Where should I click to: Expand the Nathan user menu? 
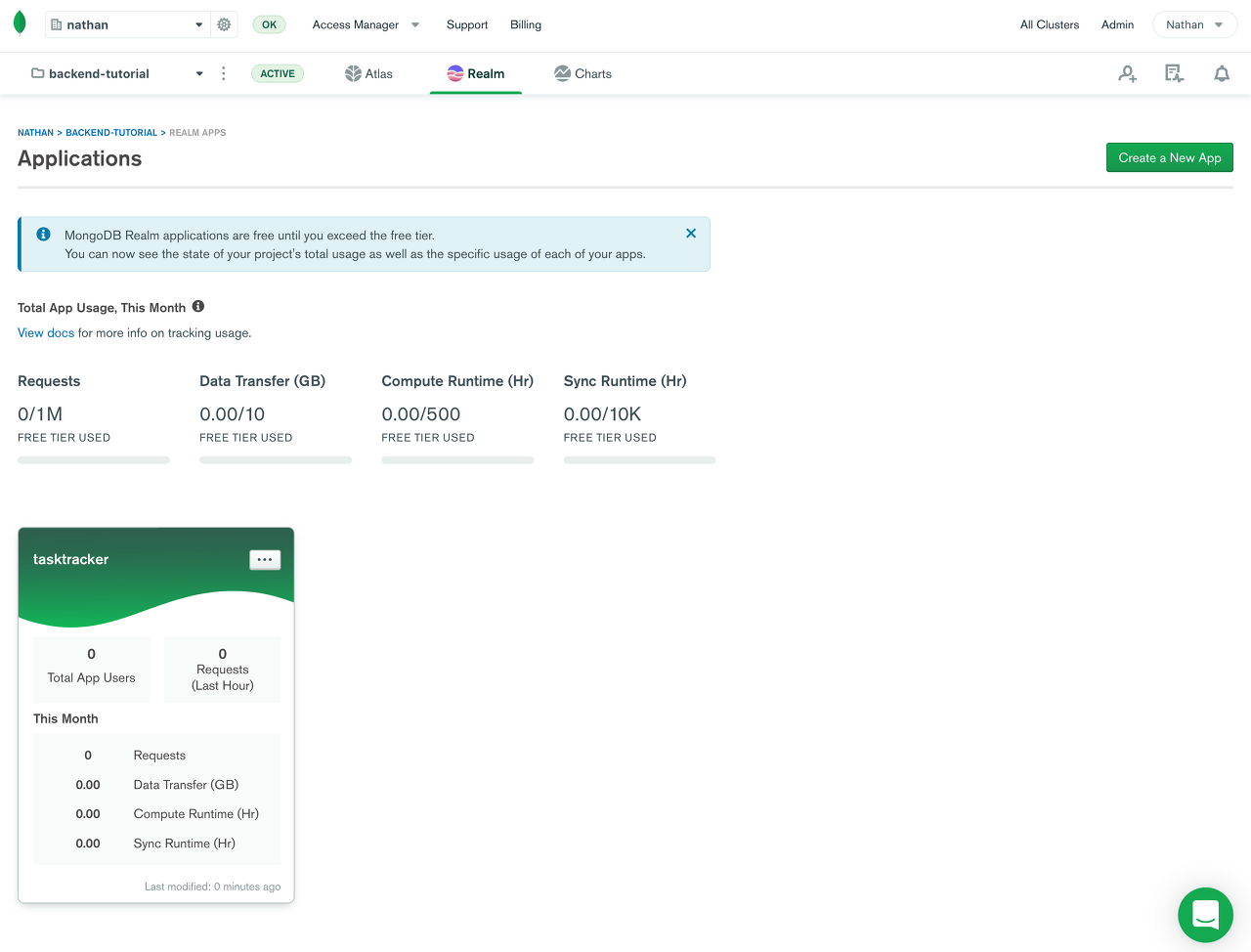[x=1195, y=24]
